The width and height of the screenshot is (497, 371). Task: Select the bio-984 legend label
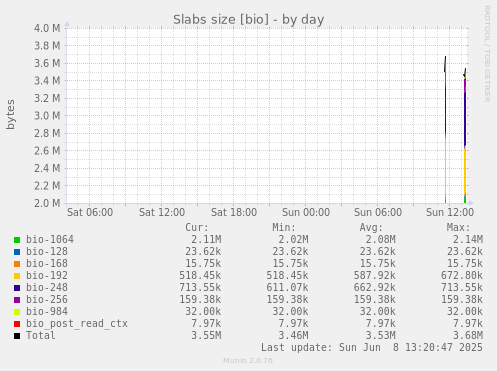pyautogui.click(x=47, y=311)
